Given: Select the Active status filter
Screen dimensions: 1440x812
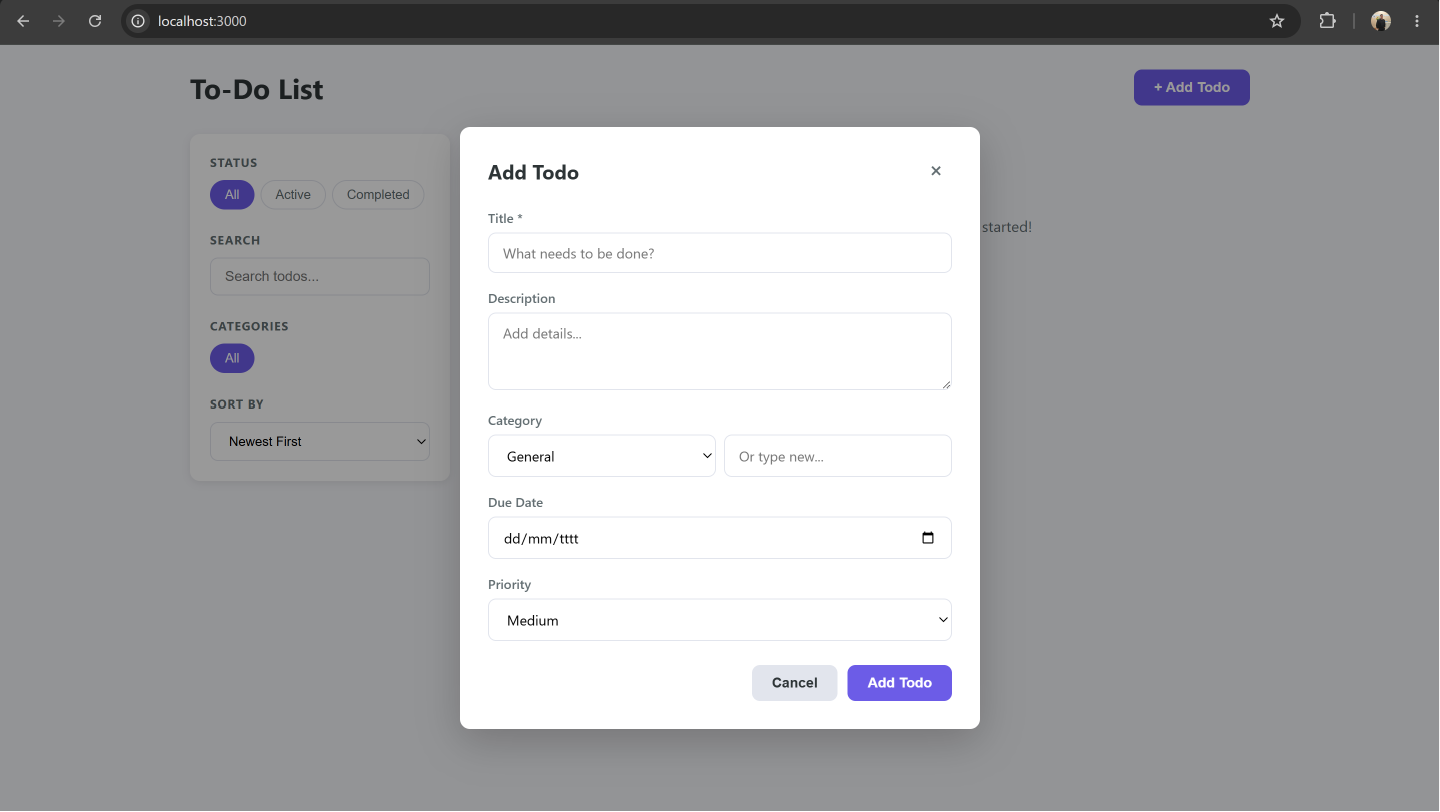Looking at the screenshot, I should pos(293,195).
